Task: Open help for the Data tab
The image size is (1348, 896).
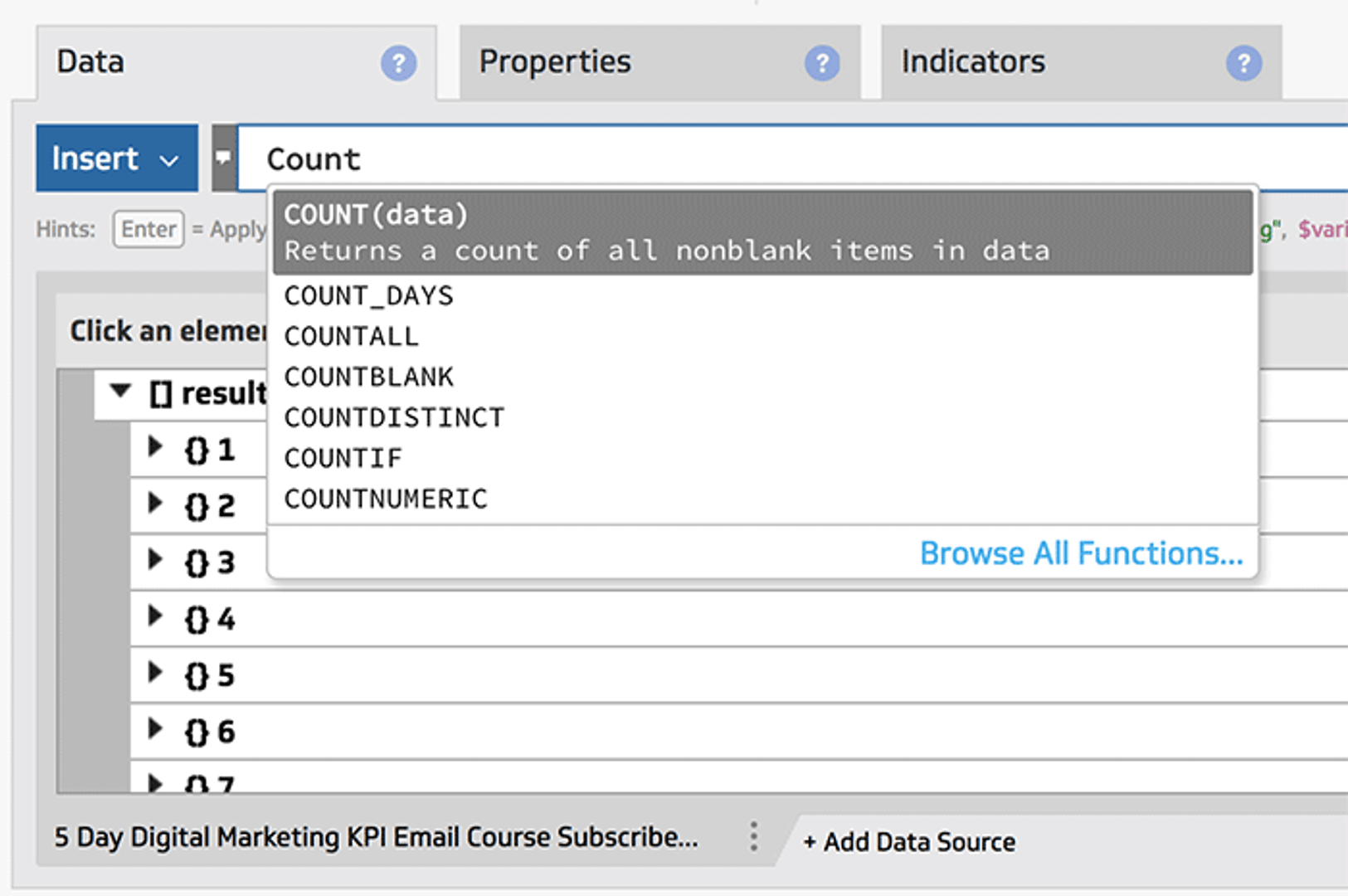Action: click(399, 62)
